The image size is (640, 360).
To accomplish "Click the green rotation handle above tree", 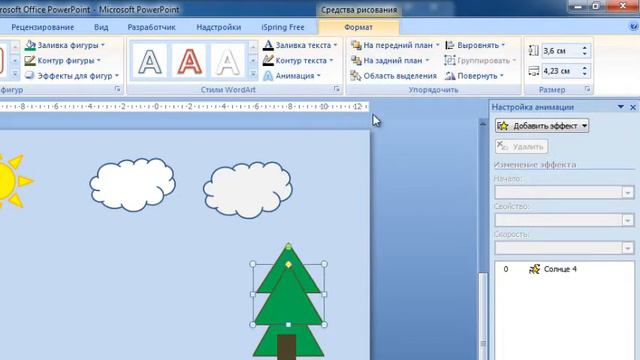I will click(x=289, y=247).
